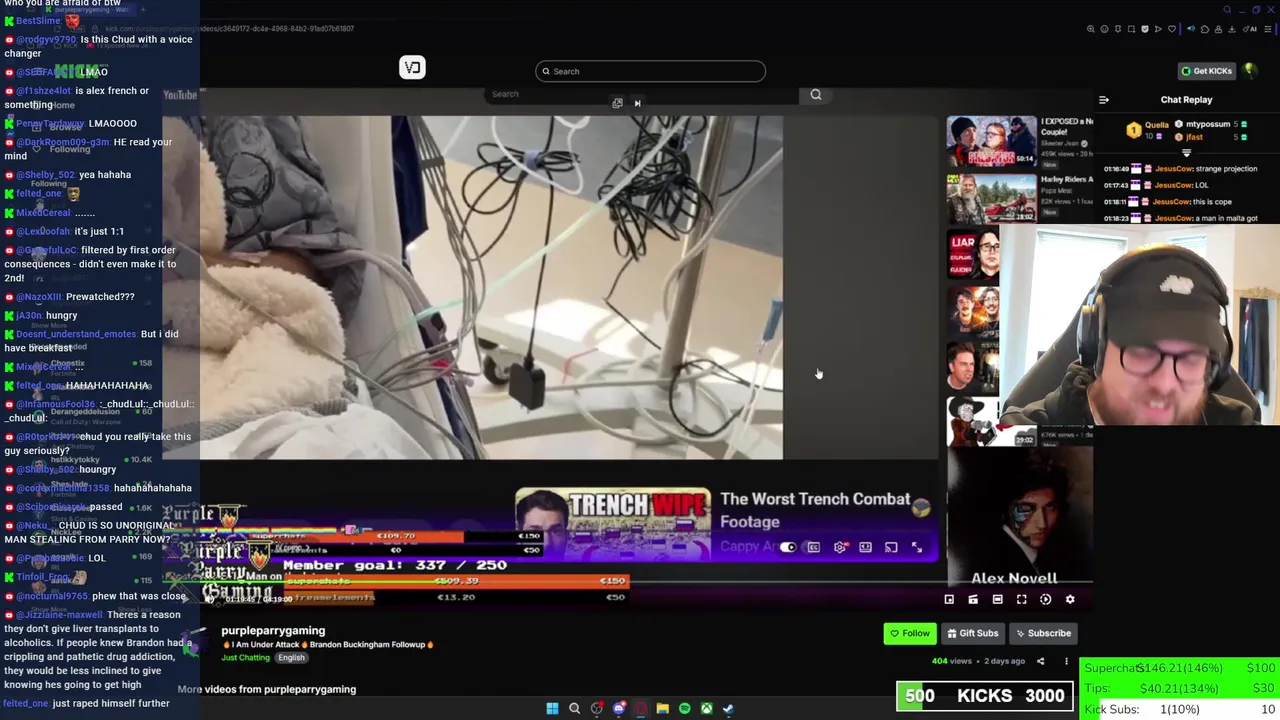Viewport: 1280px width, 720px height.
Task: Click the YouTube cast icon
Action: (x=891, y=547)
